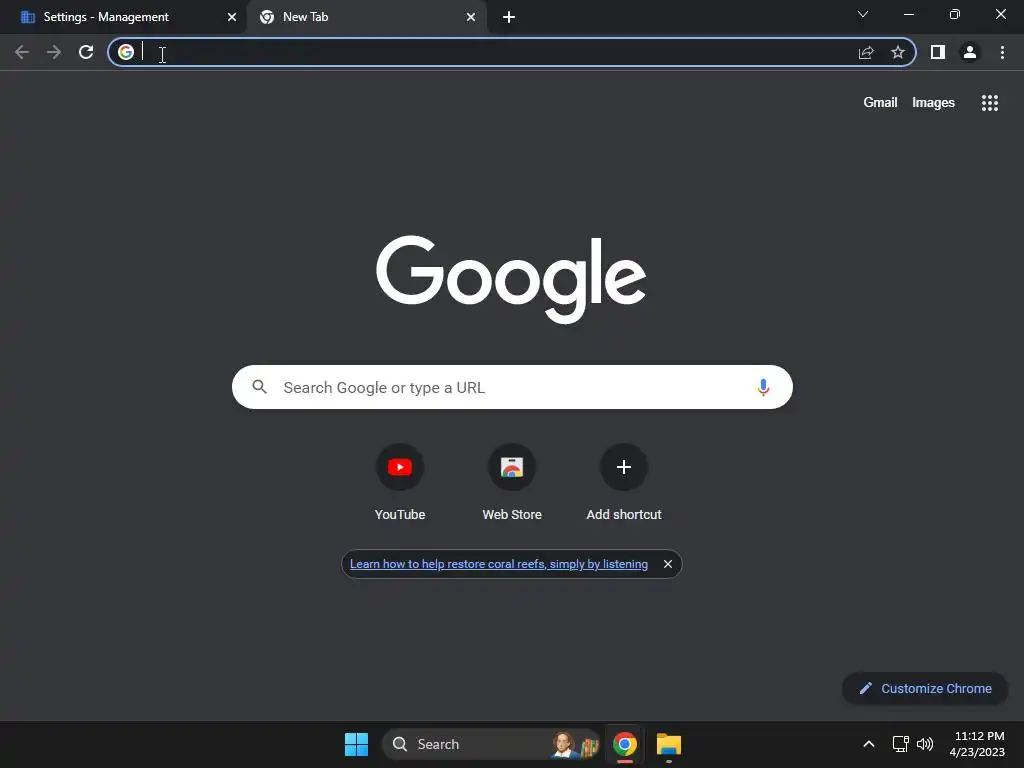Click the browser forward arrow
Screen dimensions: 1024x768
(x=54, y=52)
